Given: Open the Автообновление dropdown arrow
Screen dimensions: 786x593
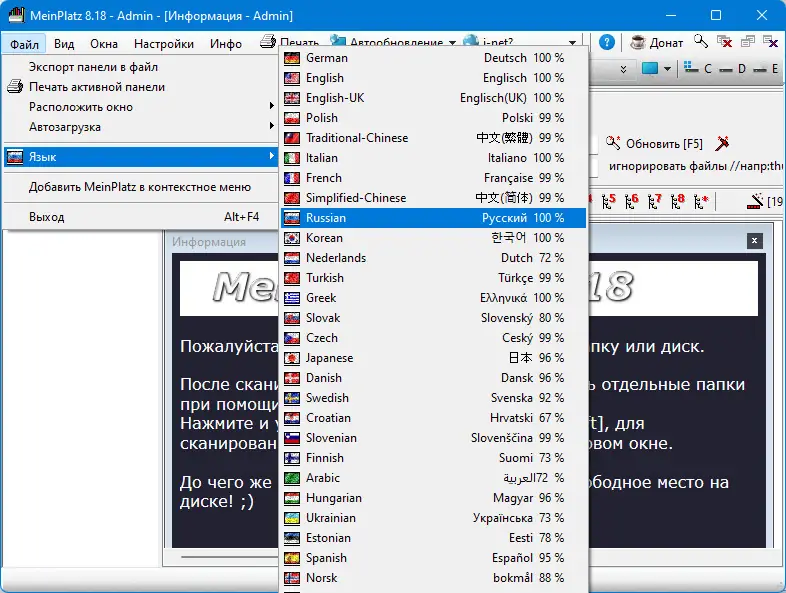Looking at the screenshot, I should pyautogui.click(x=452, y=43).
